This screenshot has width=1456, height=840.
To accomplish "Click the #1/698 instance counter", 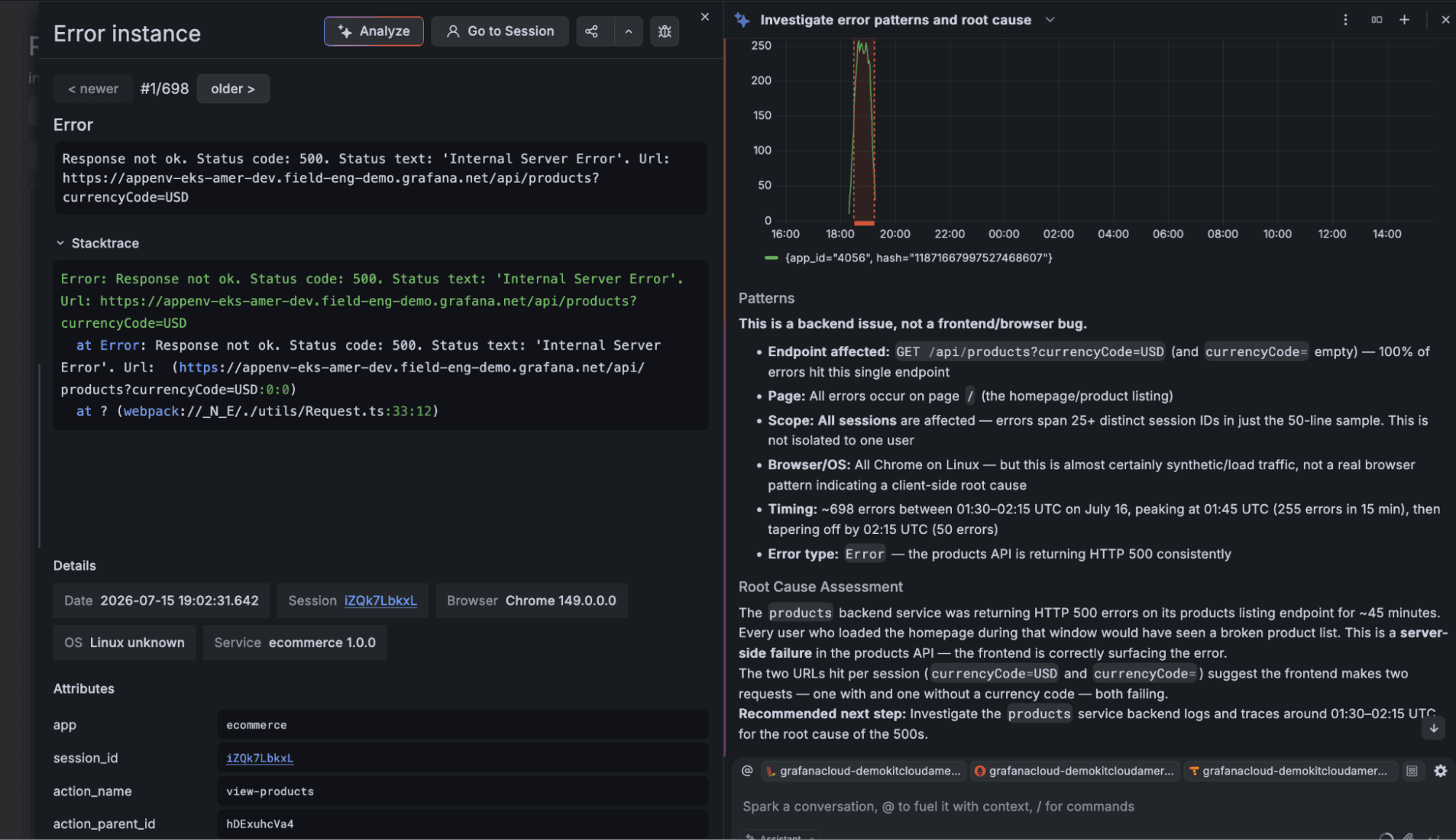I will point(165,89).
